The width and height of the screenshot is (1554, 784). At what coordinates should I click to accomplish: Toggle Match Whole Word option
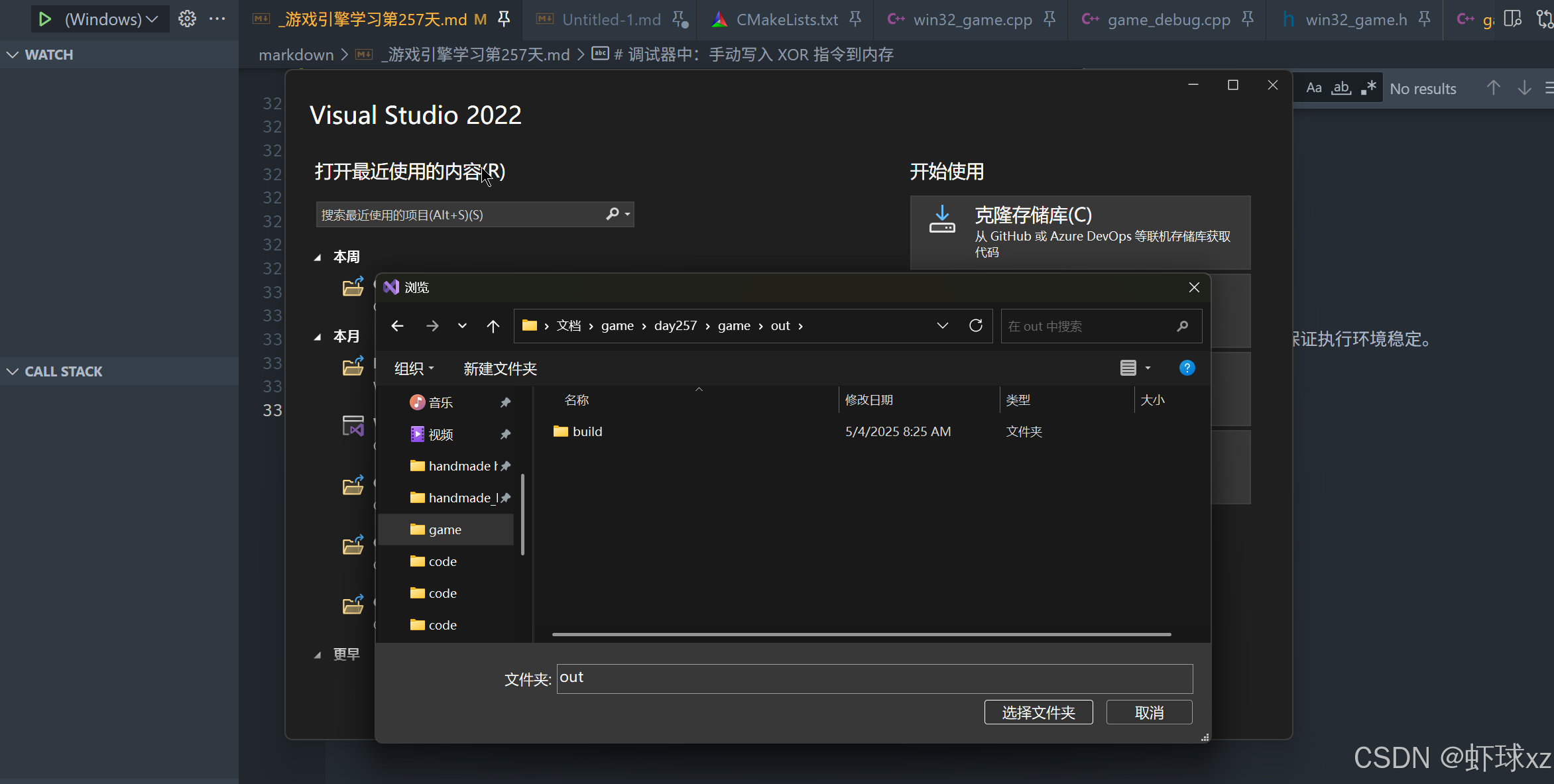pyautogui.click(x=1341, y=88)
